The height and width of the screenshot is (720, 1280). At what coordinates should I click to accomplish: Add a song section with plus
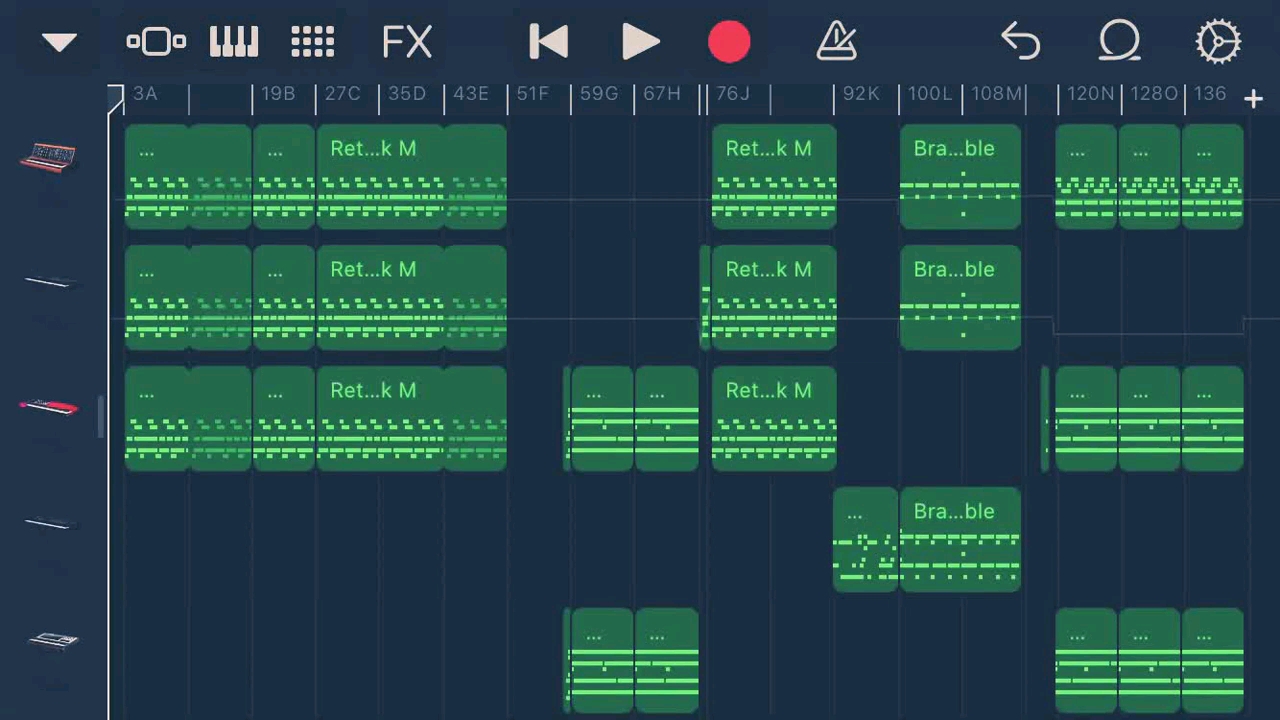tap(1253, 98)
